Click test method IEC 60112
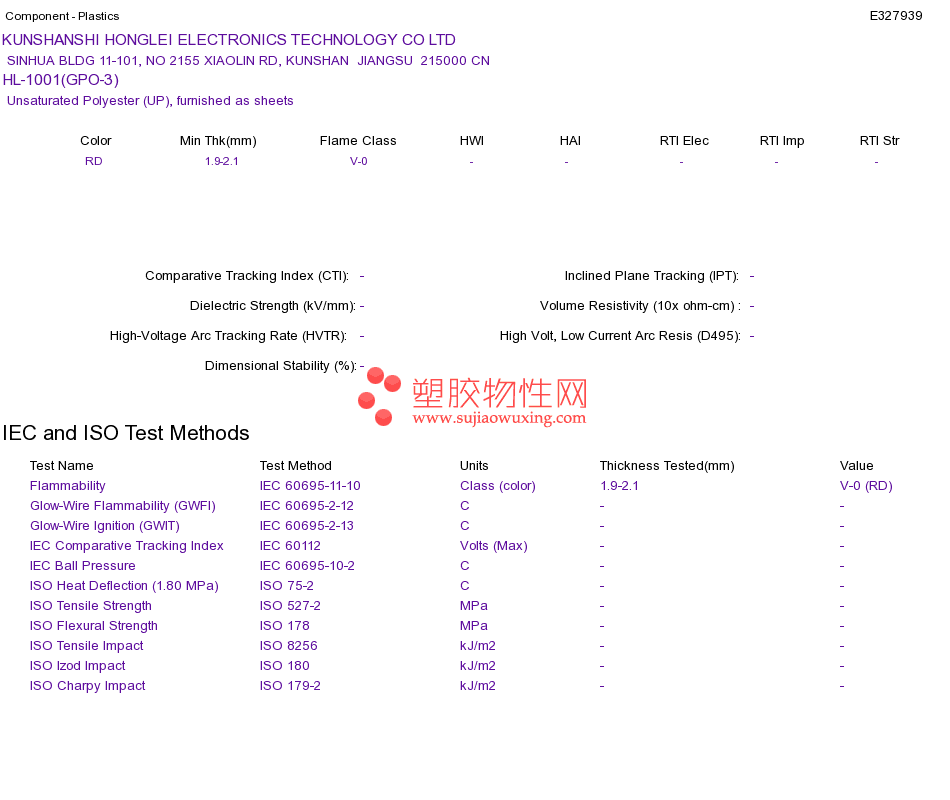Screen dimensions: 950x800 (290, 545)
